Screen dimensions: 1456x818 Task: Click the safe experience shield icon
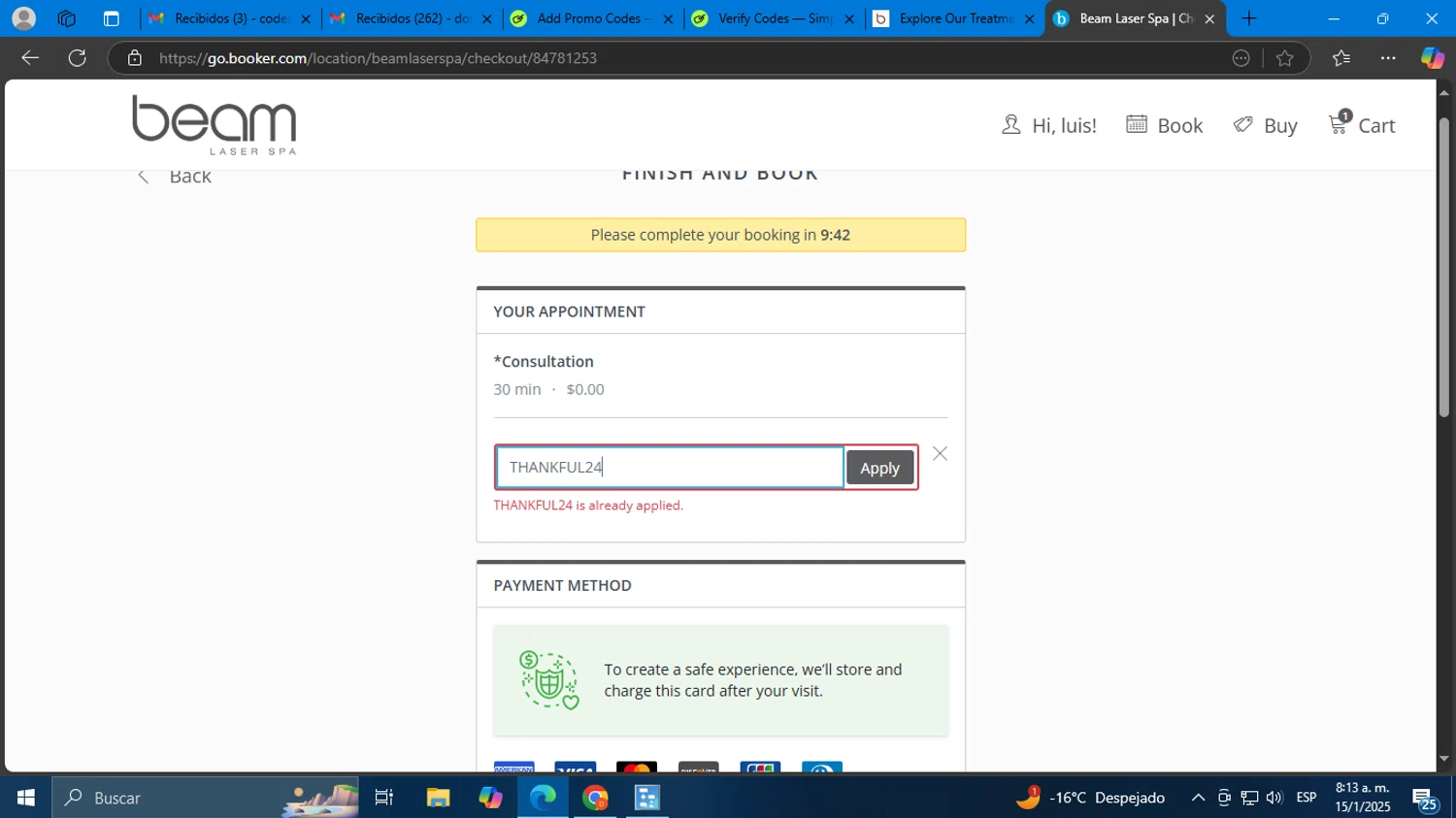[549, 680]
